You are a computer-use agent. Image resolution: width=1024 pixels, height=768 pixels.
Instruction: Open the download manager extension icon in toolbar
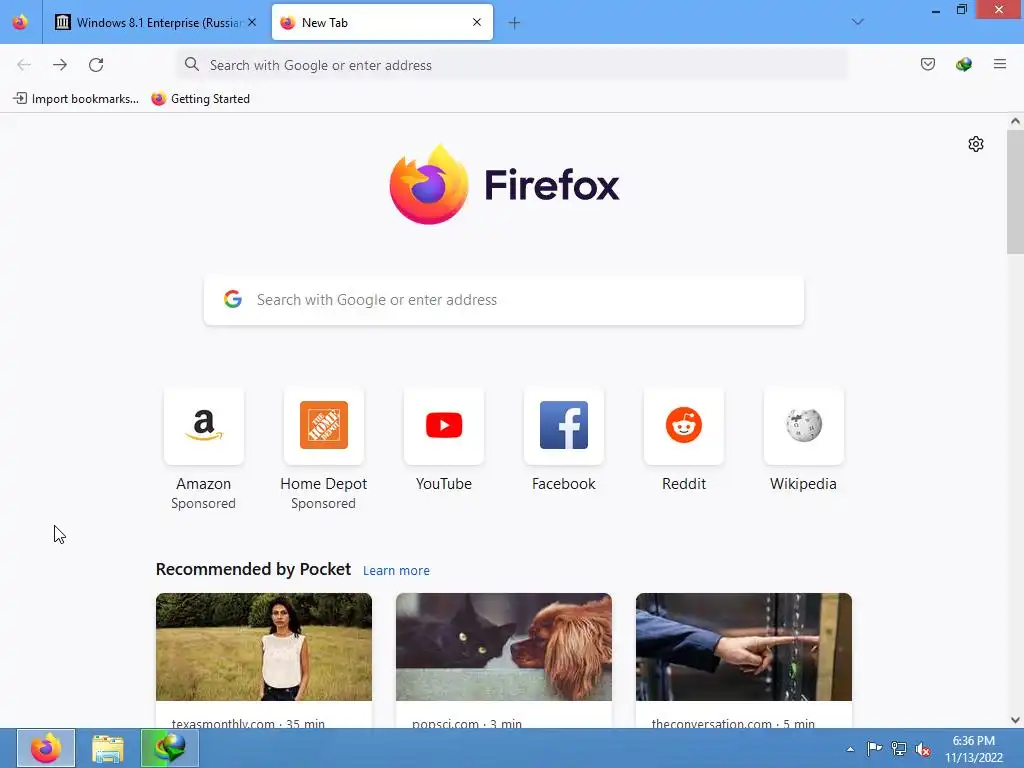(x=963, y=64)
